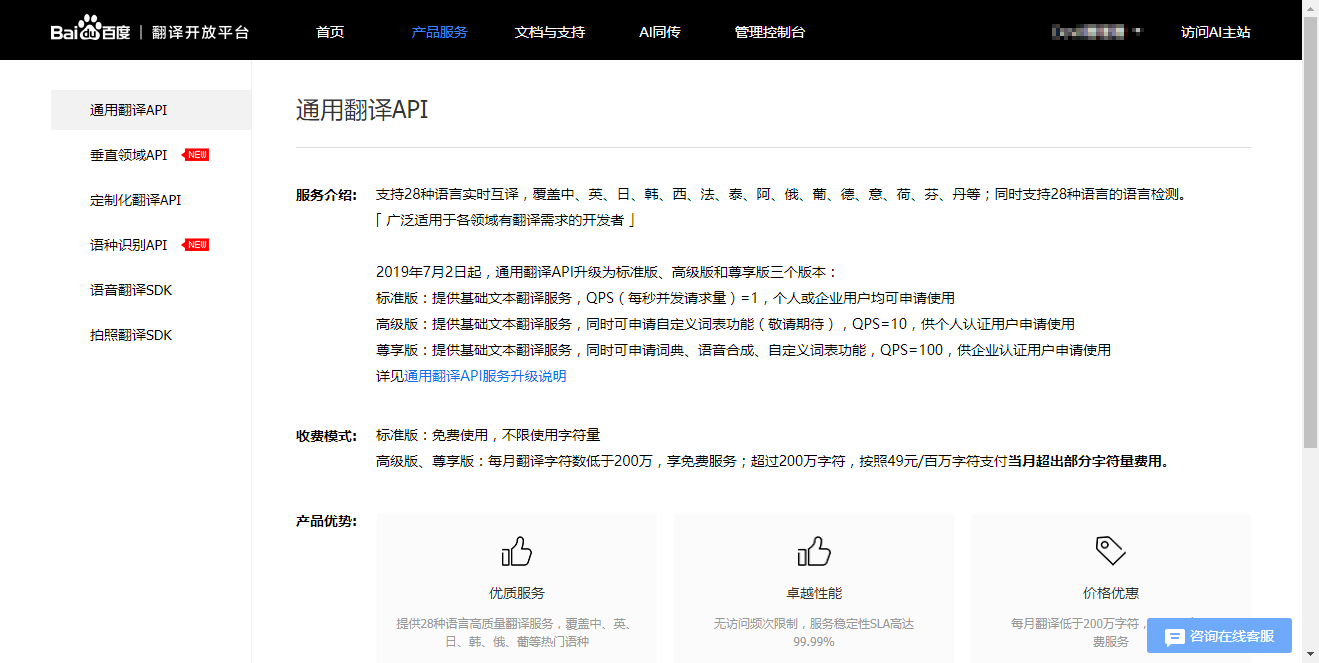Click the thumbs-up icon above 卓越性能
Screen dimensions: 1319x663
813,550
